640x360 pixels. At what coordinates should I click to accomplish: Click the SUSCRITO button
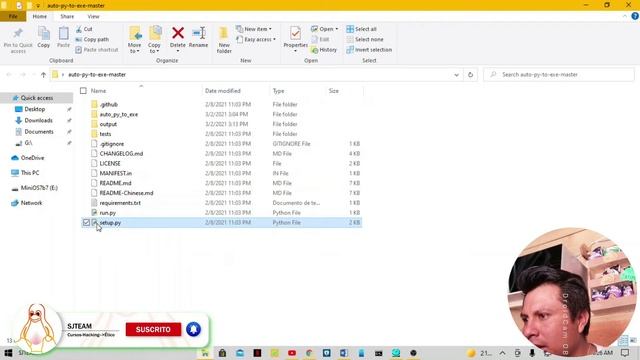tap(153, 329)
